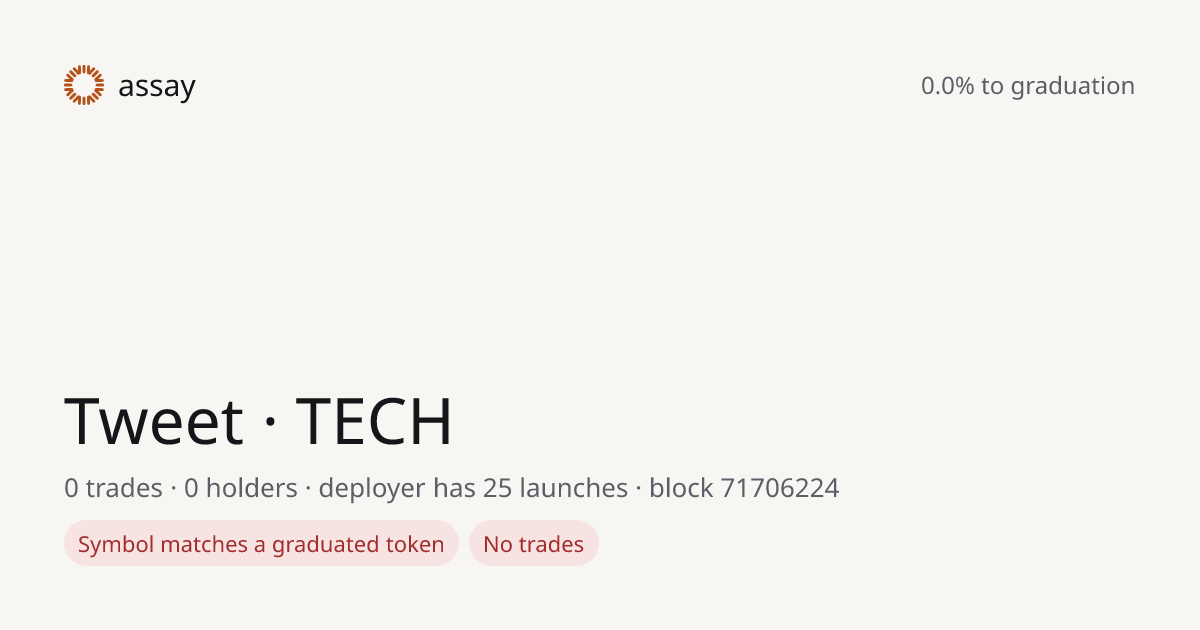Screen dimensions: 1200x630
Task: Click the dot separator between Tweet and TECH
Action: point(269,423)
